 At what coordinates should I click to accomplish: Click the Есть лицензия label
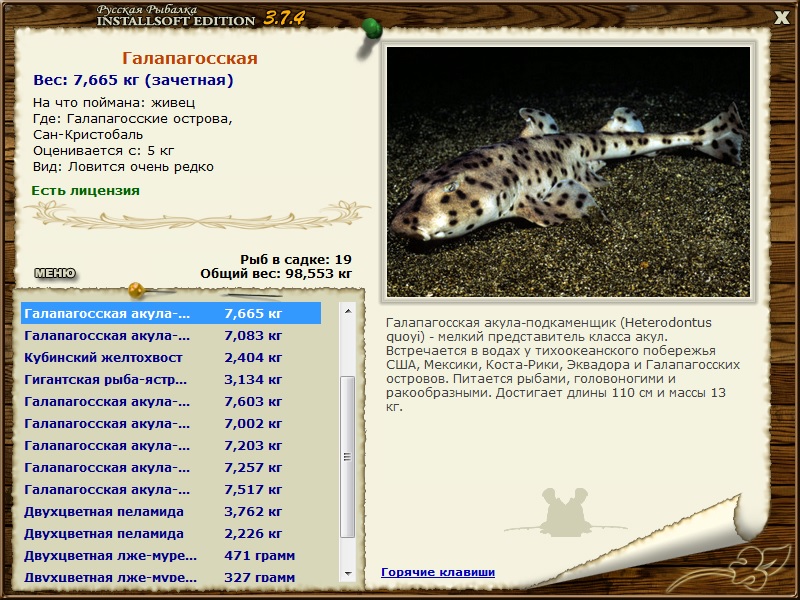[x=86, y=190]
